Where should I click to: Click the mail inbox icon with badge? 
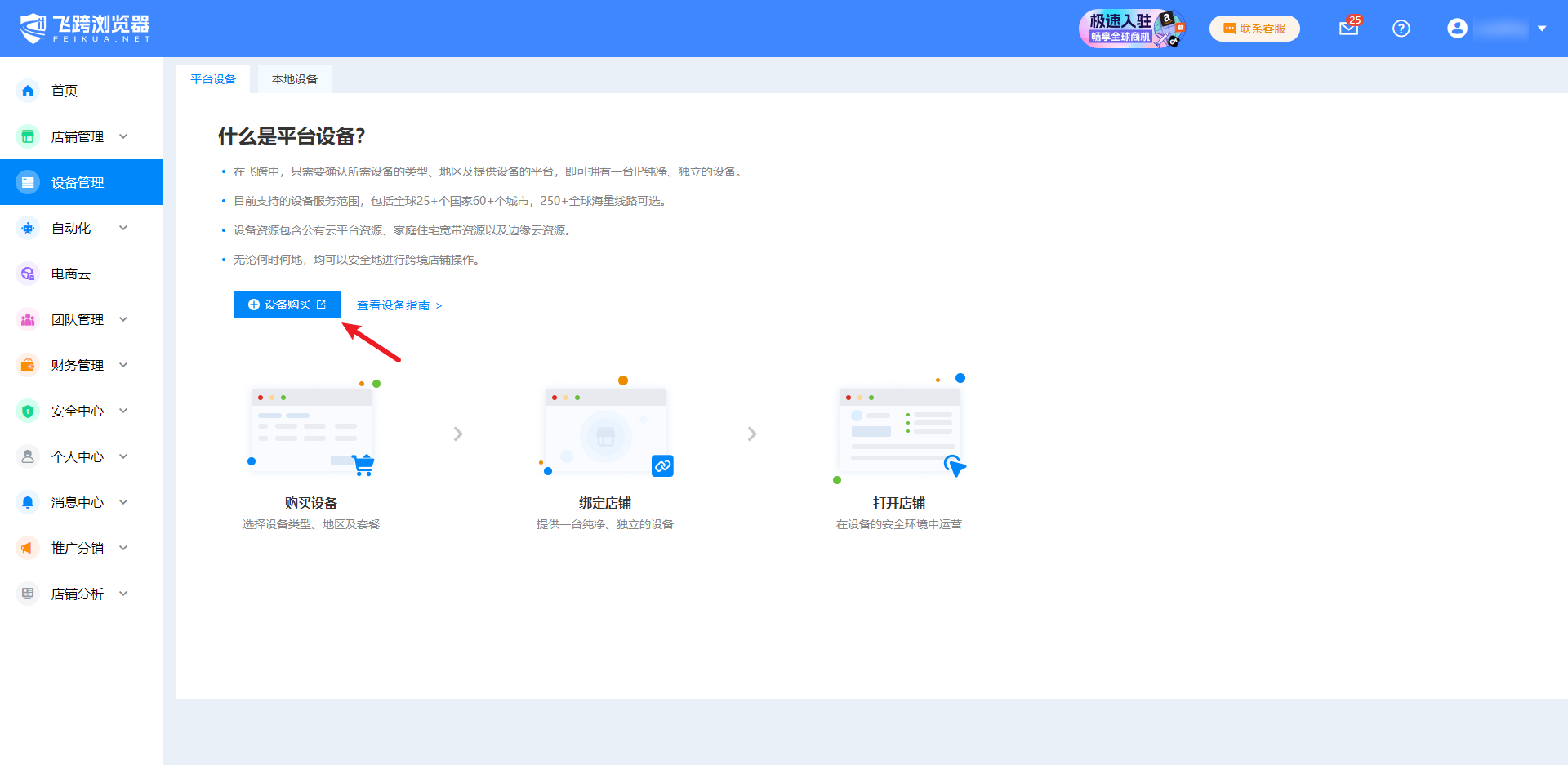coord(1348,29)
